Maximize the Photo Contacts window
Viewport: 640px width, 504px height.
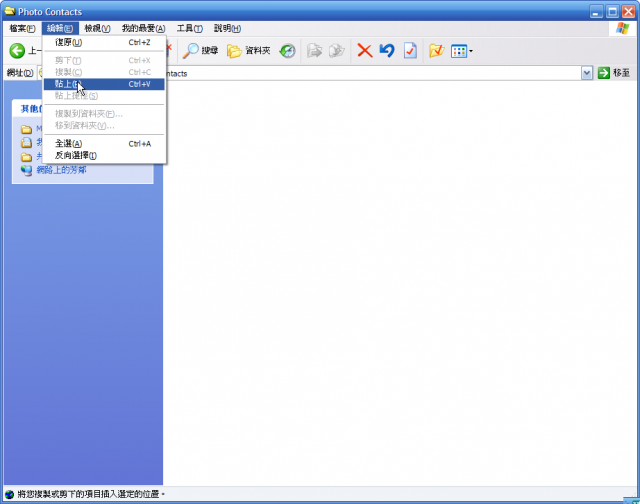(612, 11)
